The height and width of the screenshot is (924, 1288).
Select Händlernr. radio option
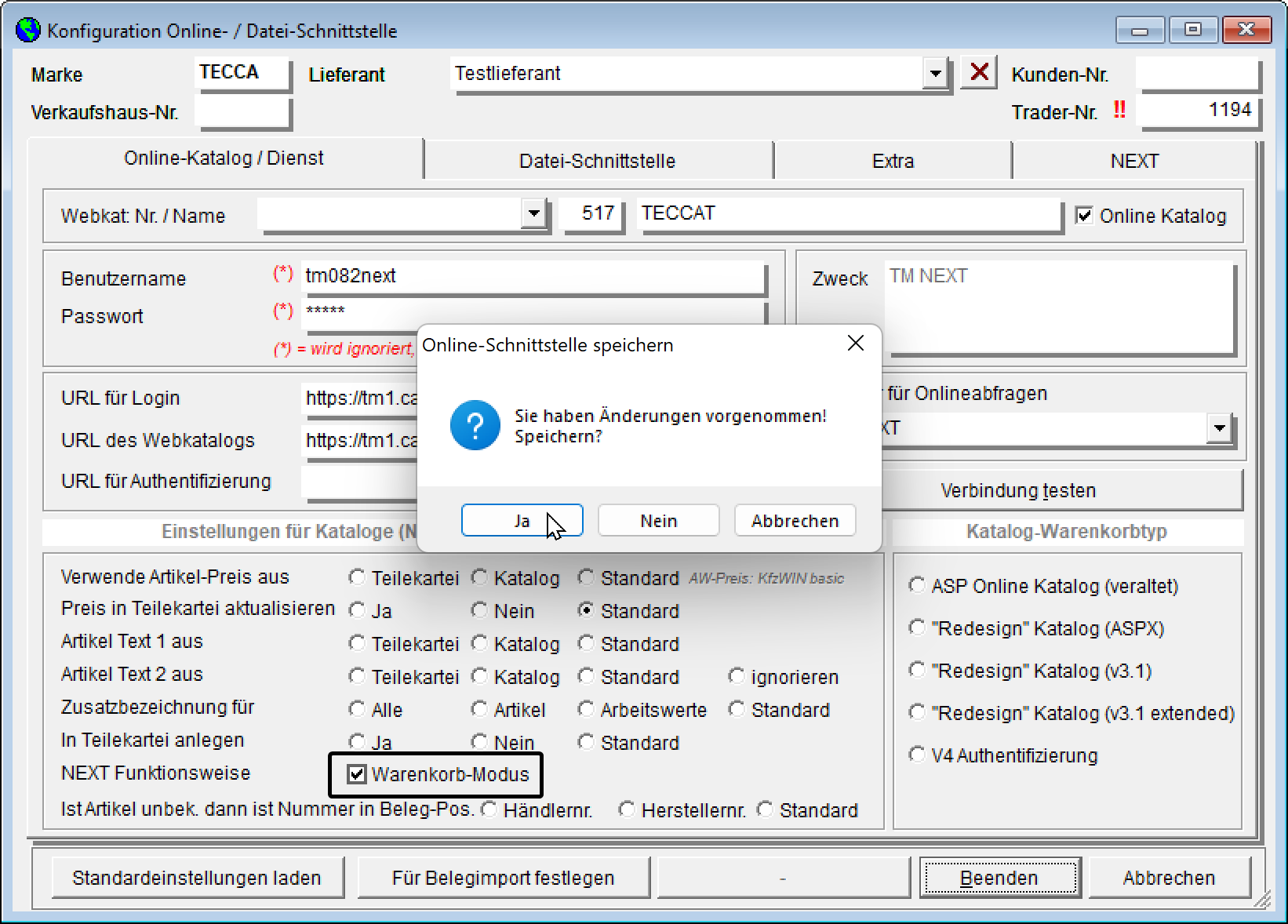pos(489,809)
